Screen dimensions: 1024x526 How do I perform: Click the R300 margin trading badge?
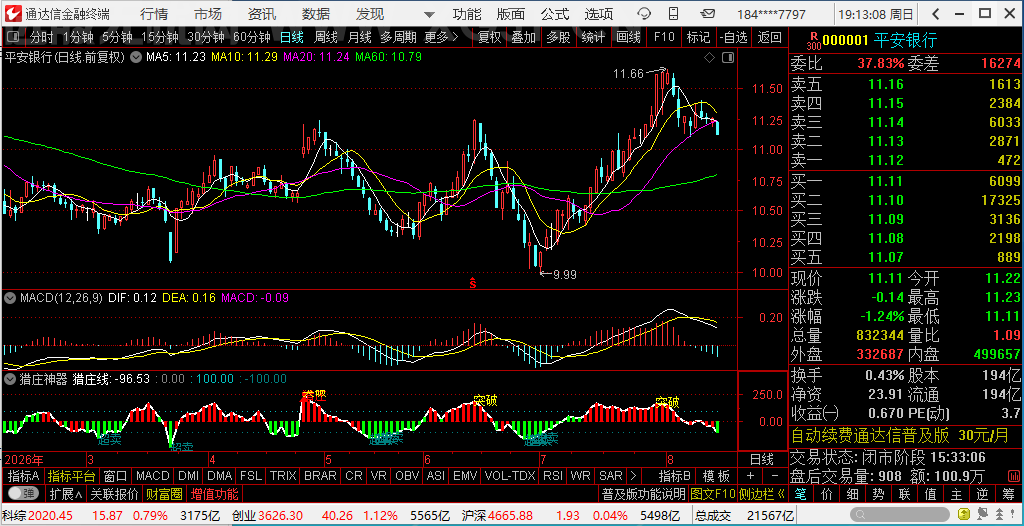pos(814,41)
